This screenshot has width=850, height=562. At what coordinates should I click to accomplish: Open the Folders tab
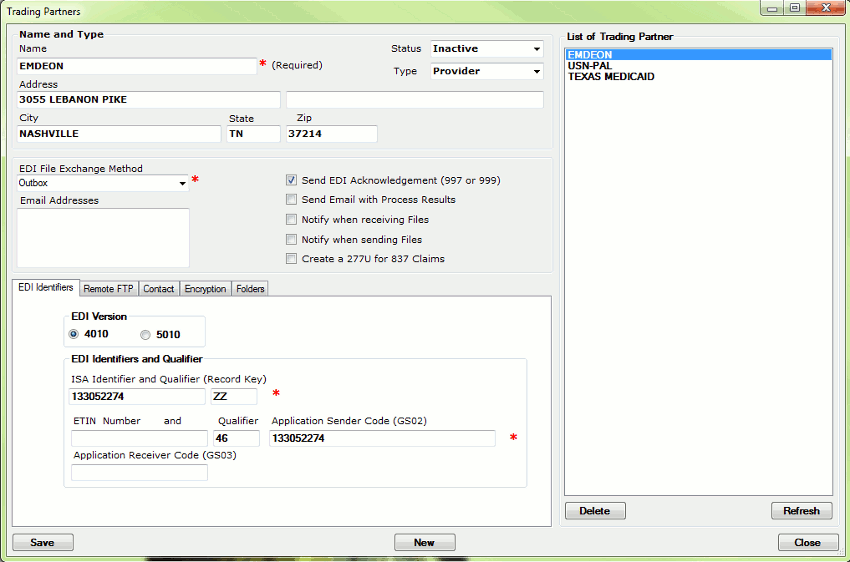pyautogui.click(x=250, y=289)
